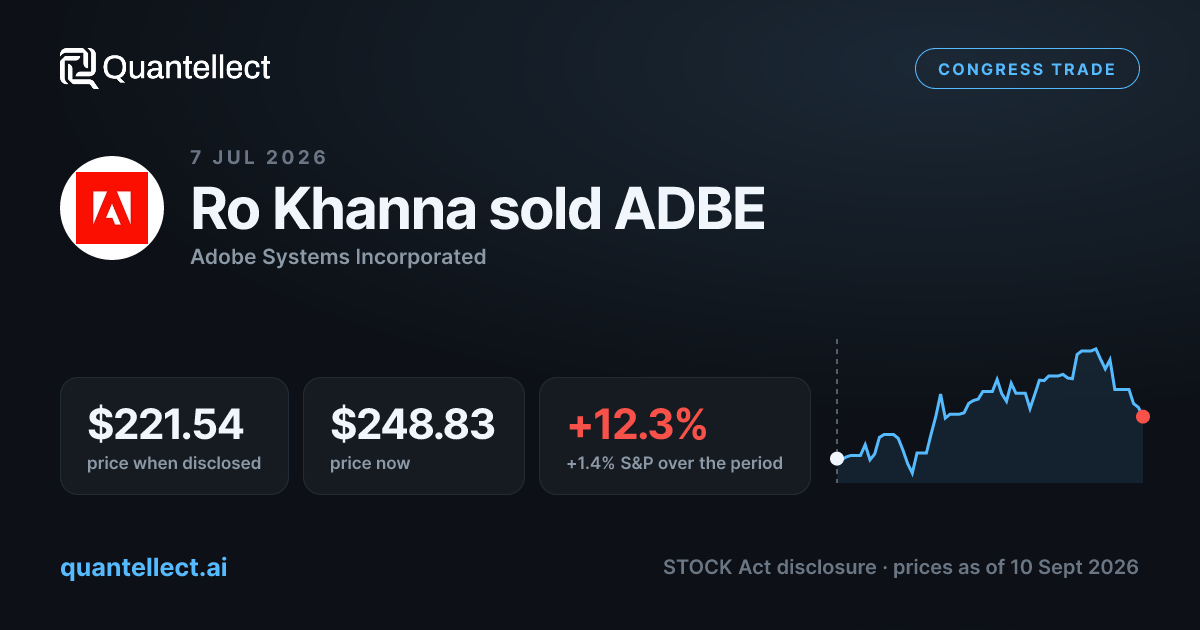
Task: Select the +12.3% performance card
Action: click(x=675, y=435)
